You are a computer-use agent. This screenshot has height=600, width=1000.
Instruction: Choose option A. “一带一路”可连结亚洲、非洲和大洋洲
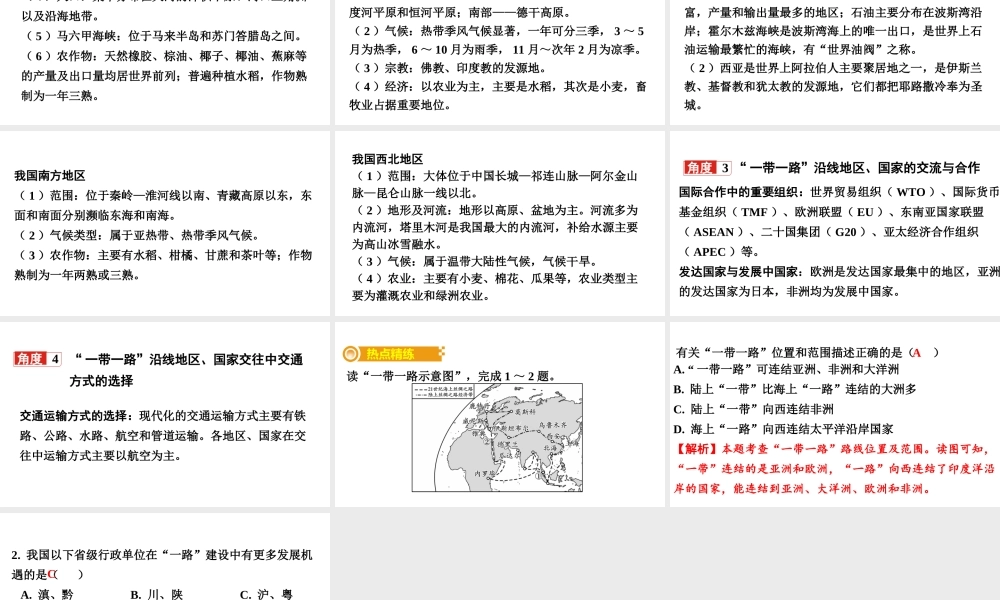click(786, 369)
